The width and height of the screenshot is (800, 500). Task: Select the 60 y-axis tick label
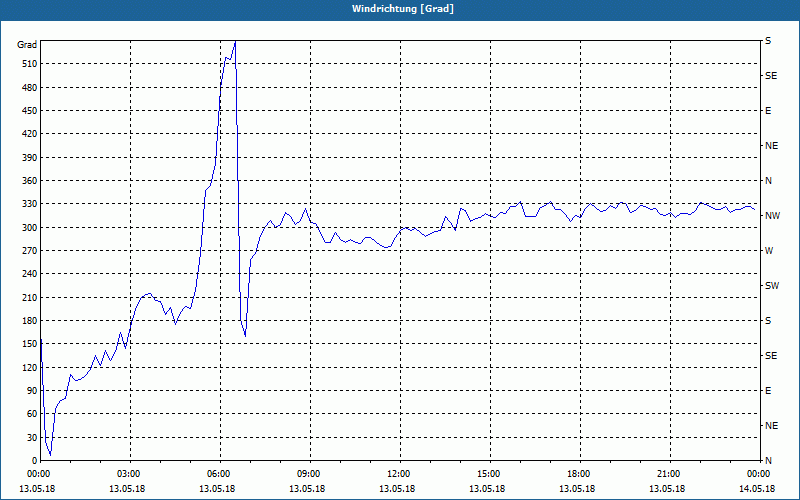point(32,413)
